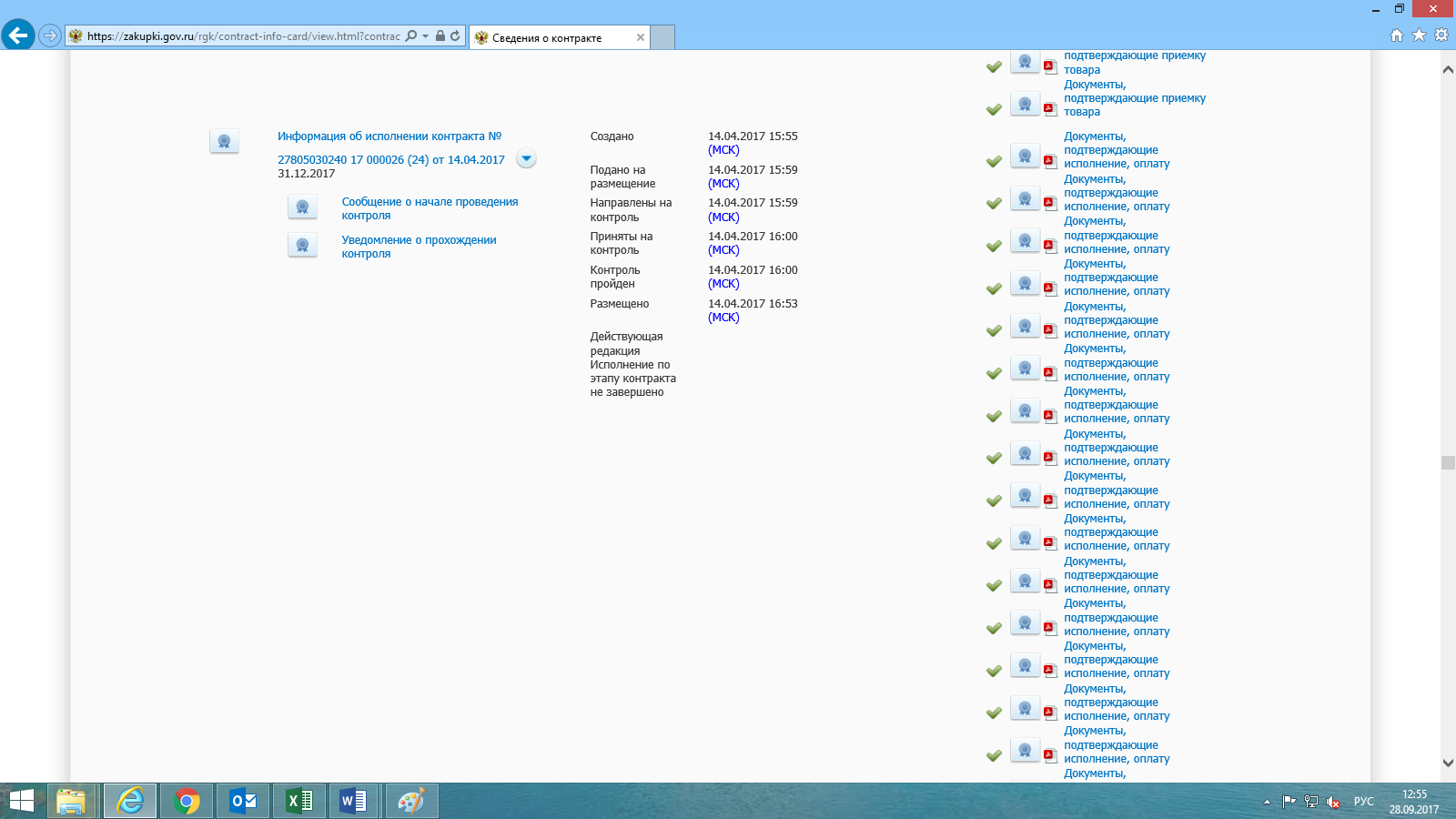The height and width of the screenshot is (819, 1456).
Task: Click signature icon beside Уведомление о прохождении
Action: pos(302,245)
